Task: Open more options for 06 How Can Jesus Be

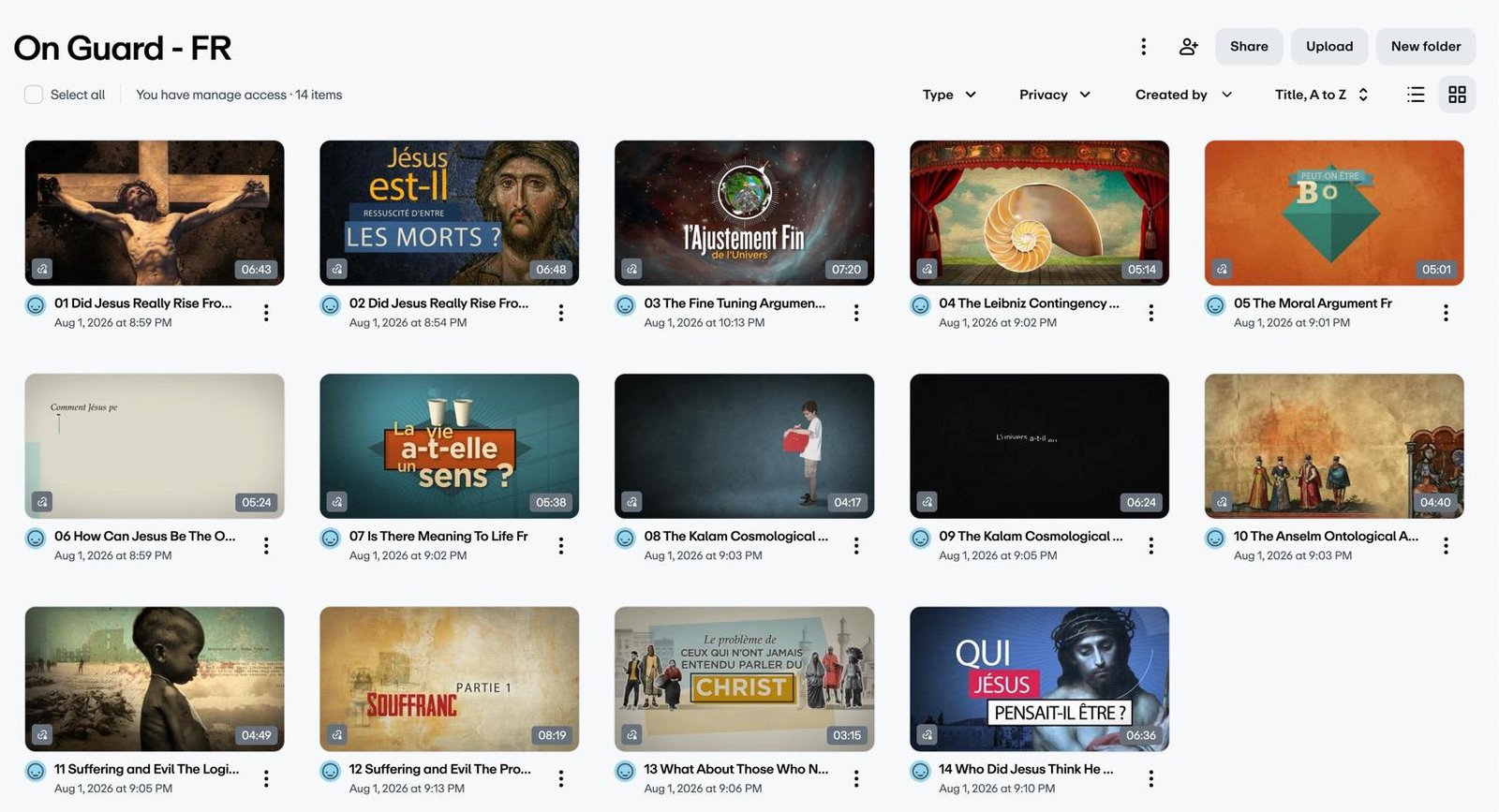Action: click(266, 546)
